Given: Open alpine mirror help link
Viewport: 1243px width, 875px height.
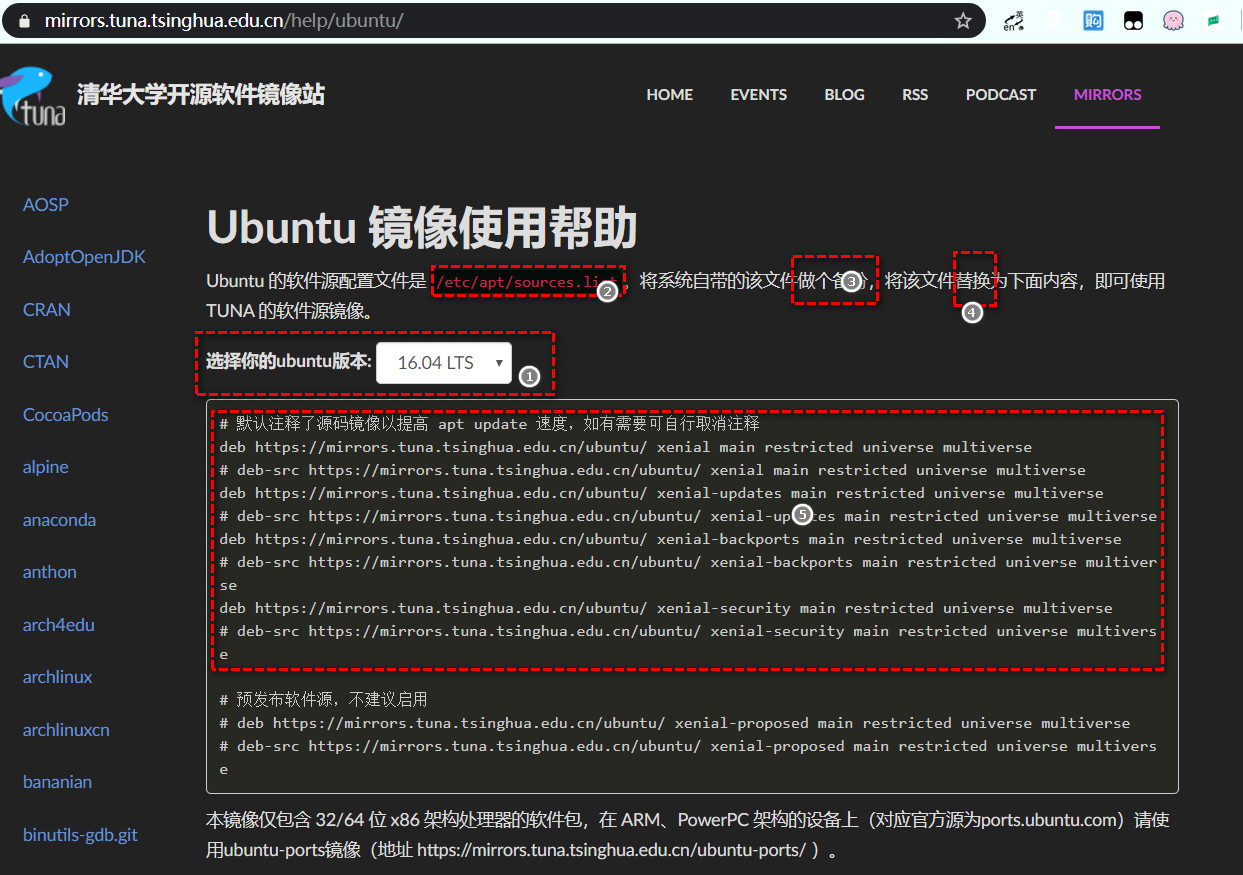Looking at the screenshot, I should 46,467.
